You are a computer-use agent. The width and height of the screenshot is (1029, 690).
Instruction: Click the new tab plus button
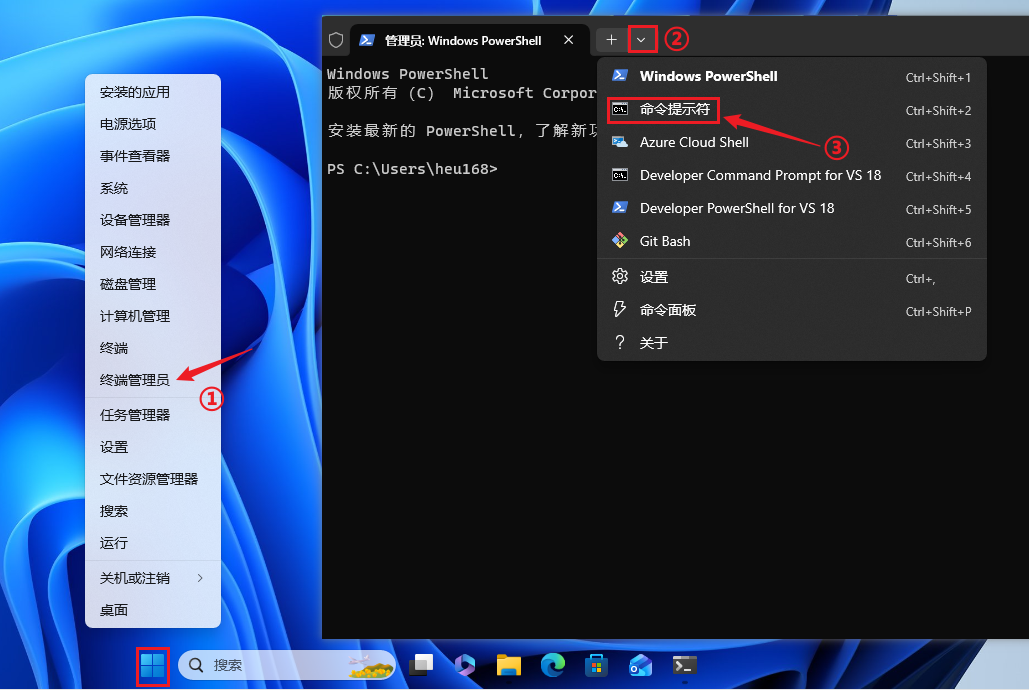(611, 39)
